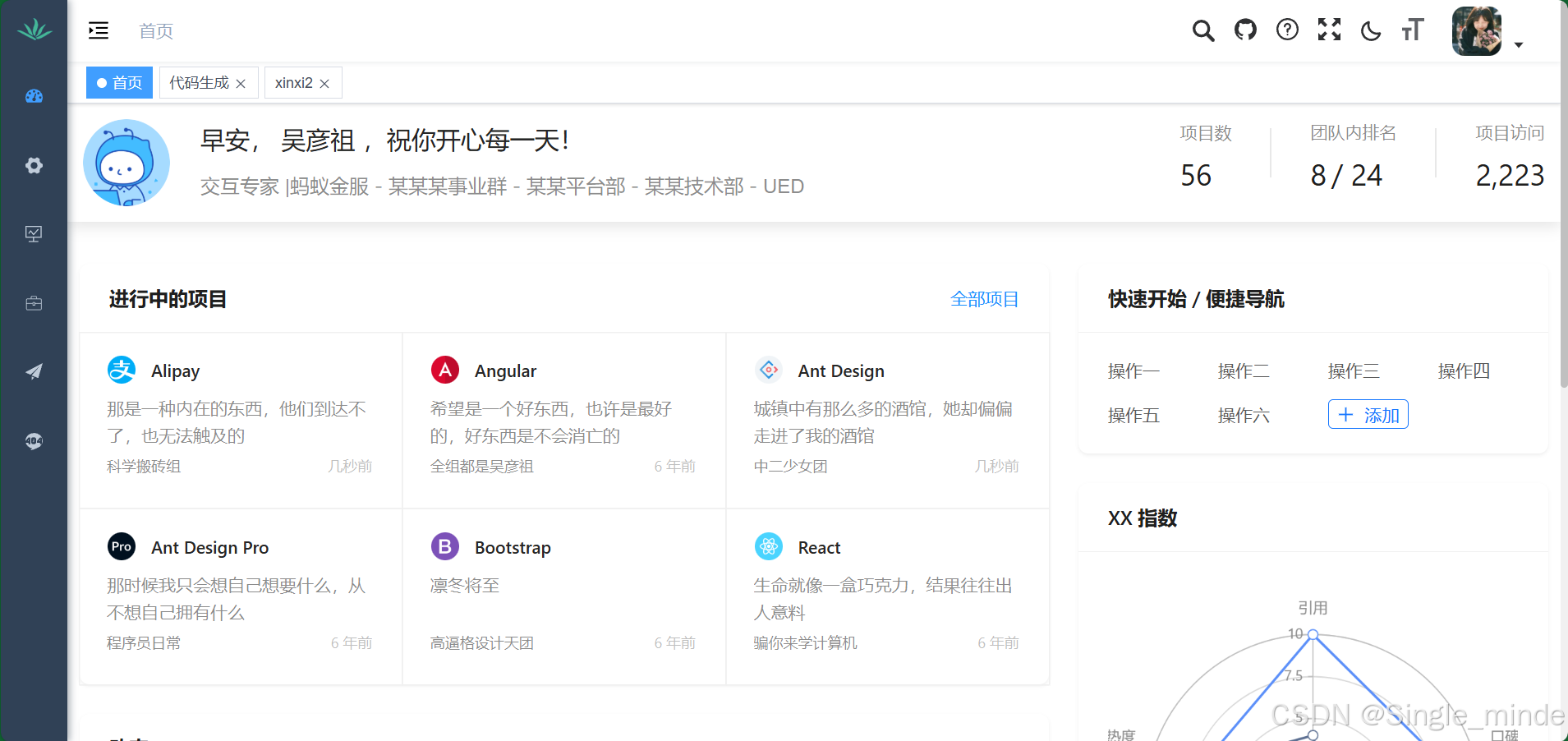
Task: Click the Ant Design logo icon
Action: (x=769, y=370)
